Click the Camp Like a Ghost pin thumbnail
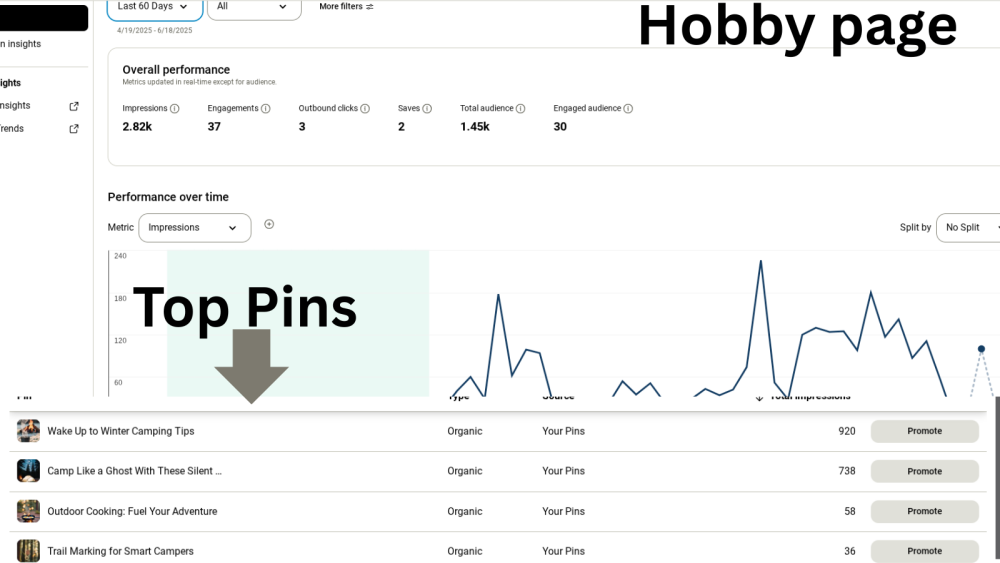Image resolution: width=1000 pixels, height=563 pixels. (28, 471)
